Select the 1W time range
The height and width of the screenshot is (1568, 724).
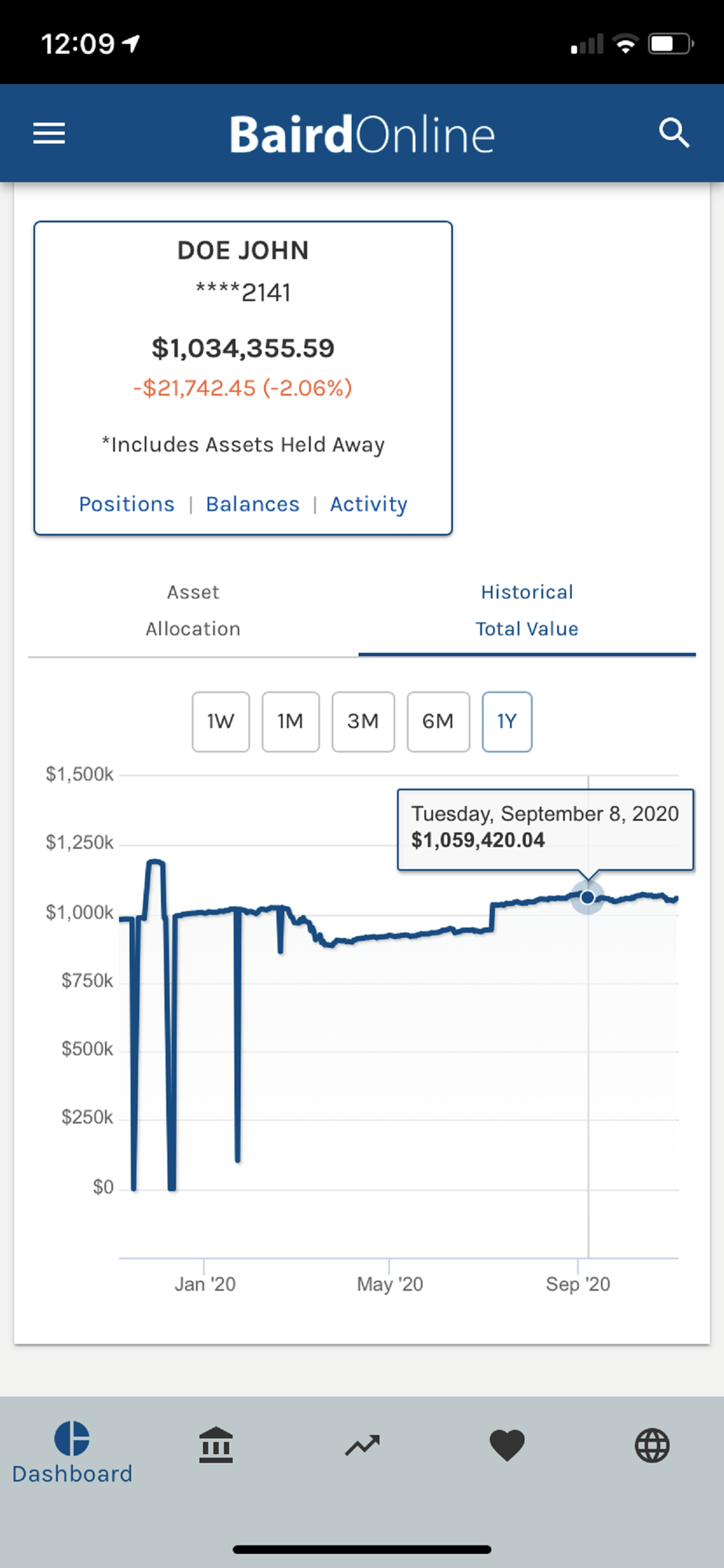221,721
